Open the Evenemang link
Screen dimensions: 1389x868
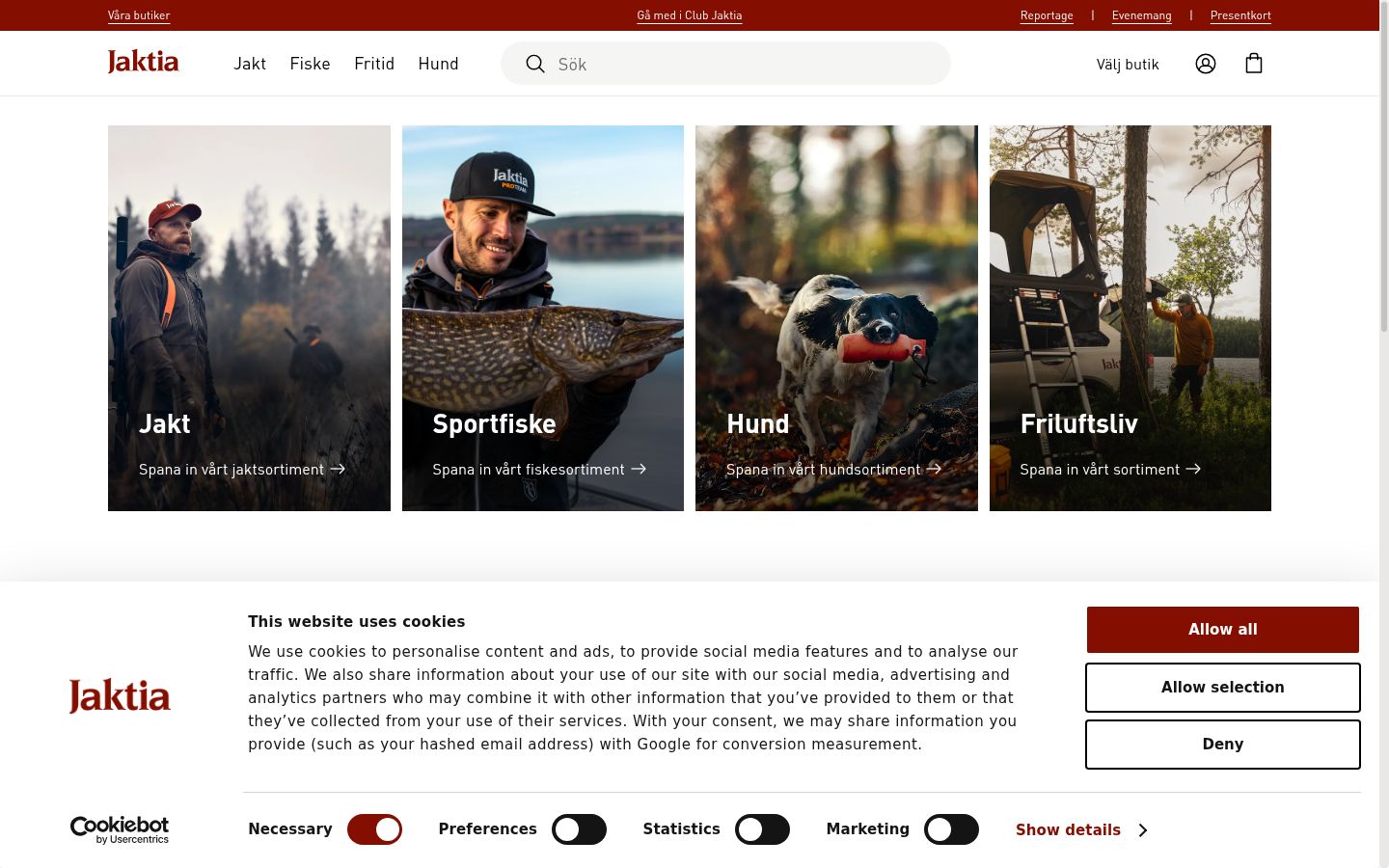pos(1142,15)
